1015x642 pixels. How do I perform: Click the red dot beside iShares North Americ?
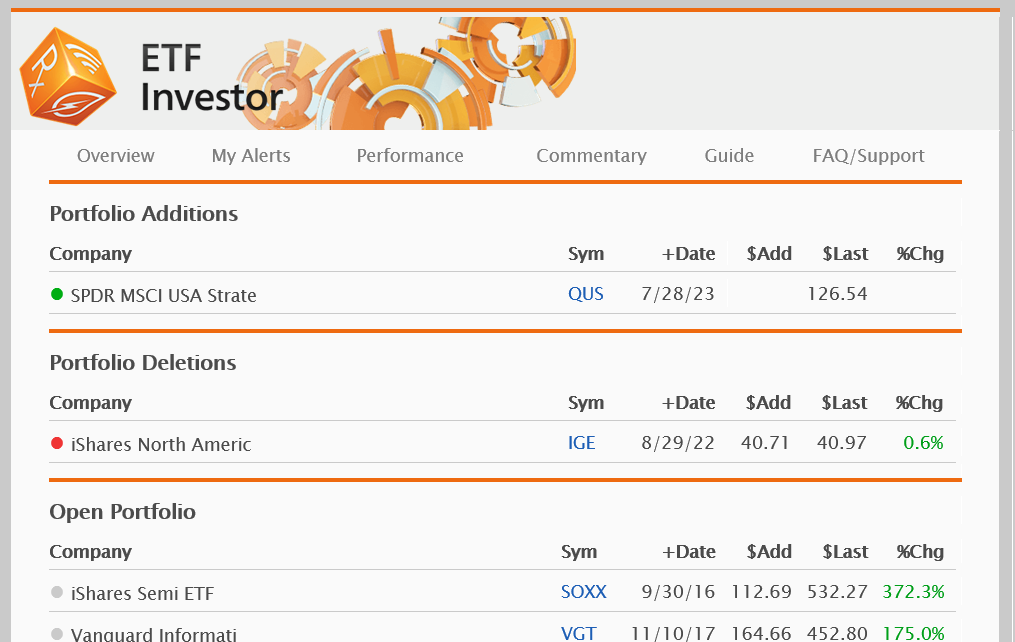click(57, 443)
